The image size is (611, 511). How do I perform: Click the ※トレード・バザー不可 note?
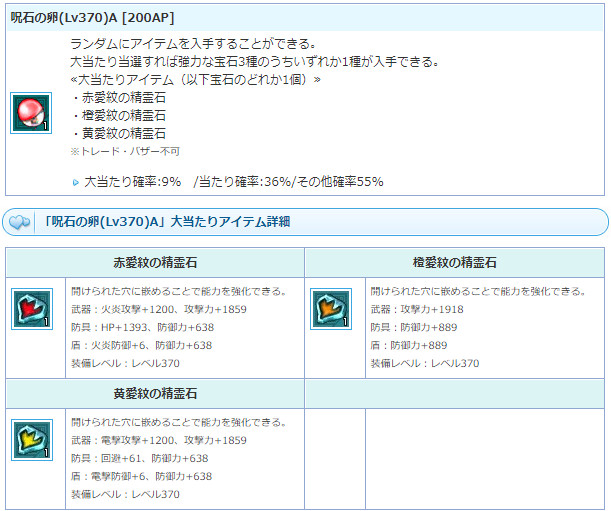123,151
